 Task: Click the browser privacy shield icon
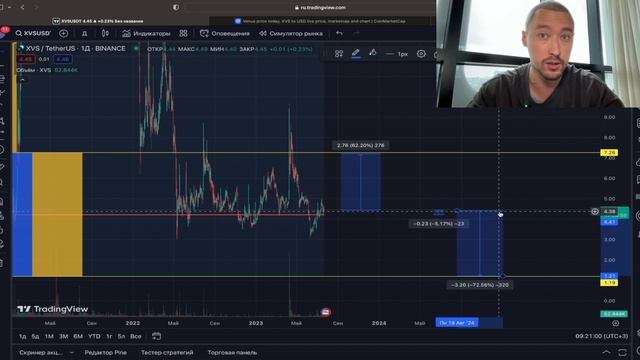point(176,7)
